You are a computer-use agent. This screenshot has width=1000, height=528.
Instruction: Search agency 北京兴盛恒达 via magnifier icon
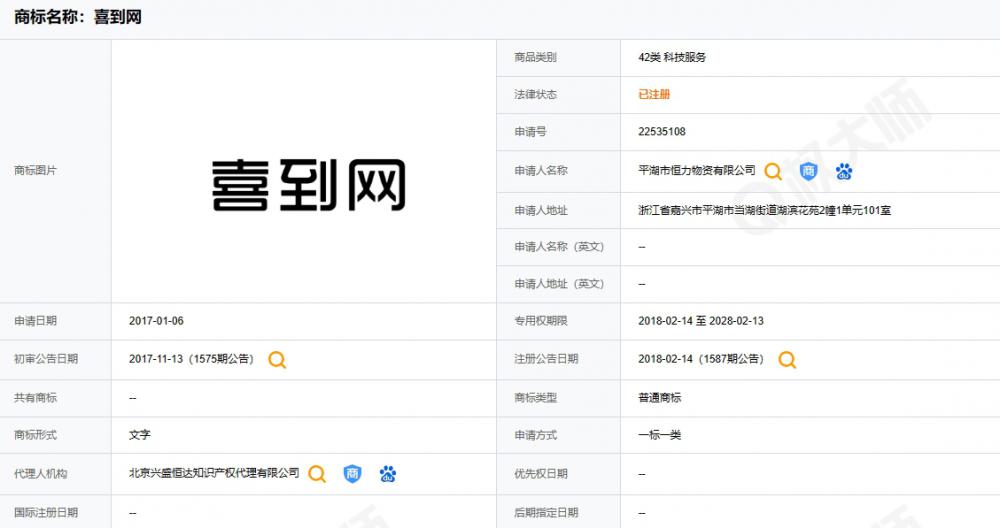tap(317, 474)
